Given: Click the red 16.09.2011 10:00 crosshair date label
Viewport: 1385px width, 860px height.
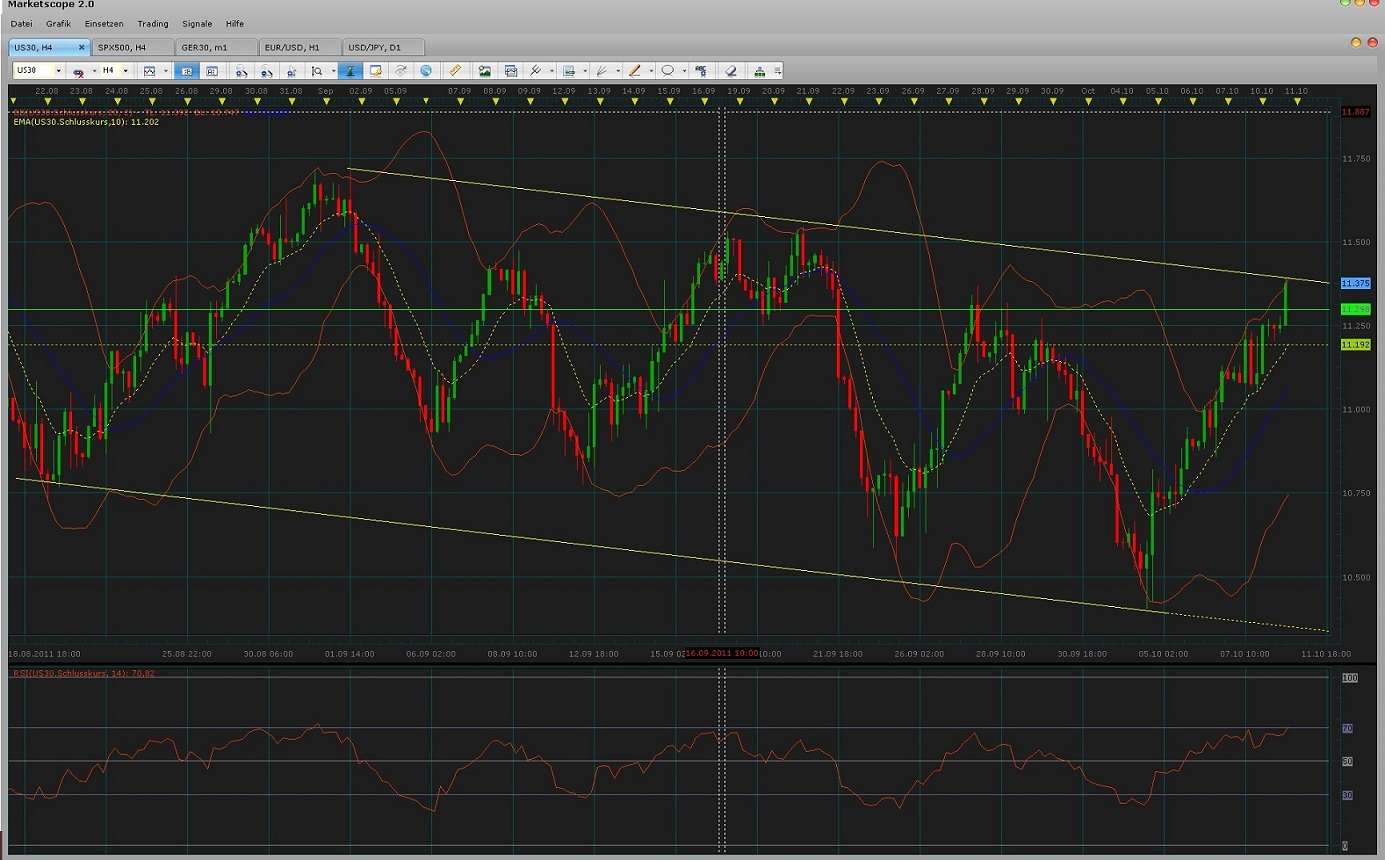Looking at the screenshot, I should (x=721, y=653).
